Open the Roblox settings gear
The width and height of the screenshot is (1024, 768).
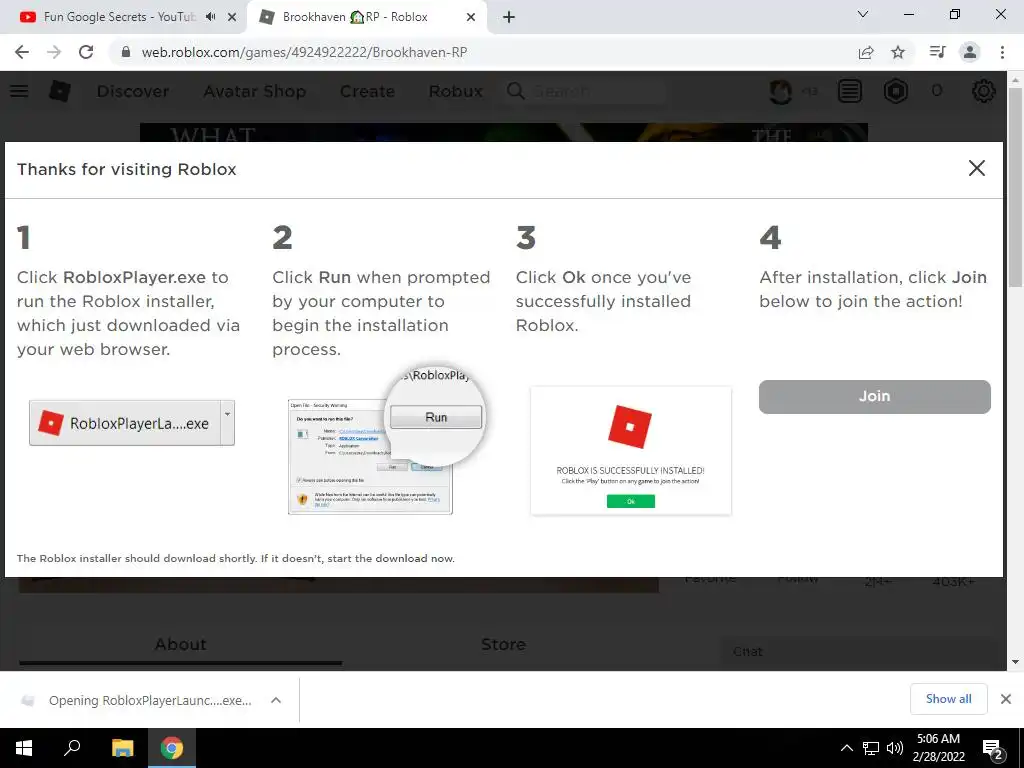984,91
